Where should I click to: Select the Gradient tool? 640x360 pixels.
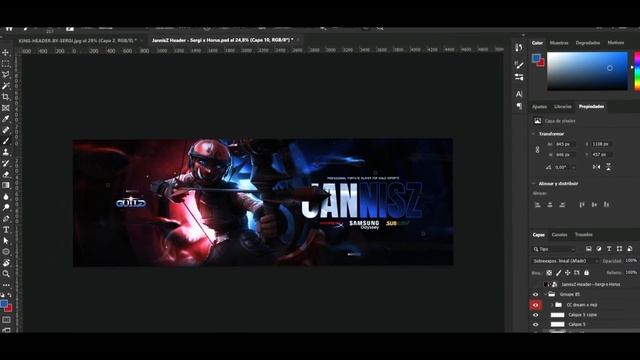(x=6, y=185)
